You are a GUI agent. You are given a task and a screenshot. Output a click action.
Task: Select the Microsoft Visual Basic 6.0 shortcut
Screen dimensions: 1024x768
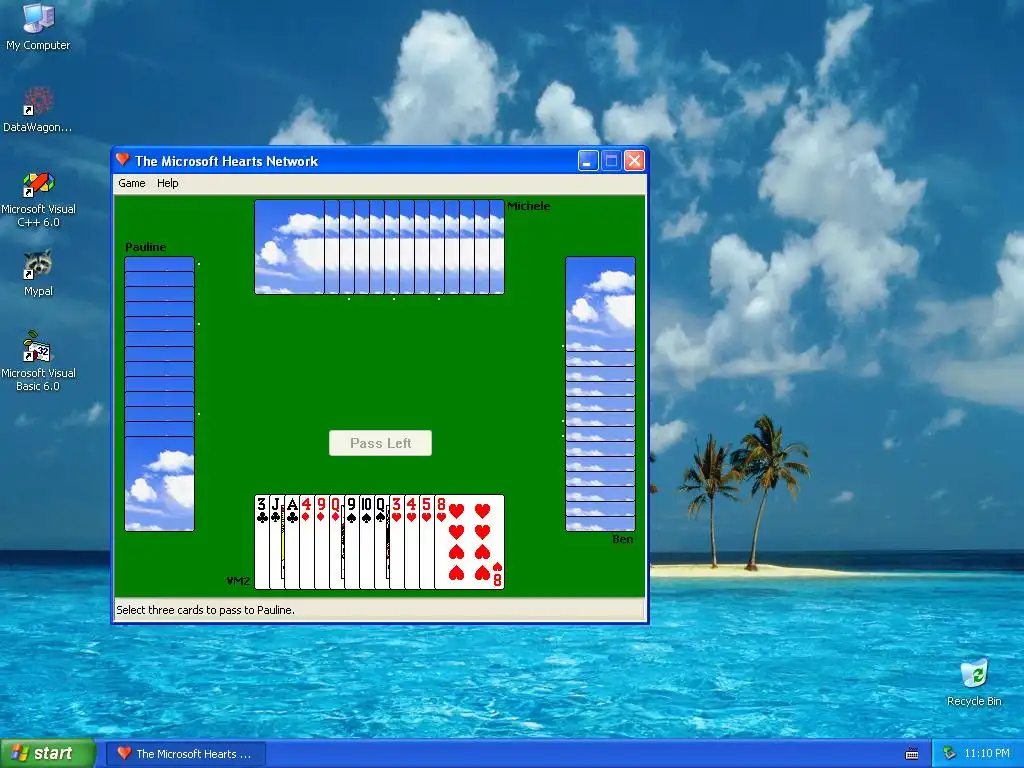(x=38, y=362)
